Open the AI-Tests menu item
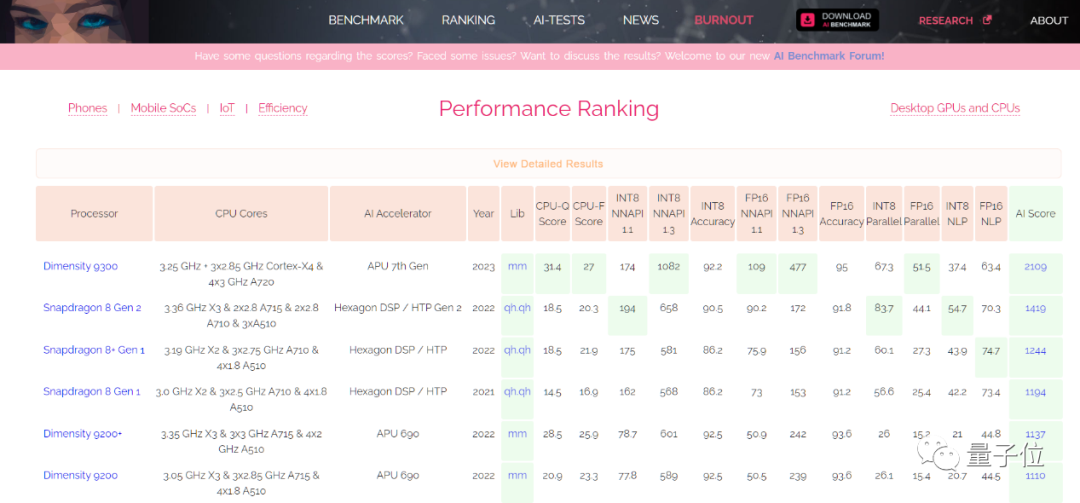 click(558, 20)
